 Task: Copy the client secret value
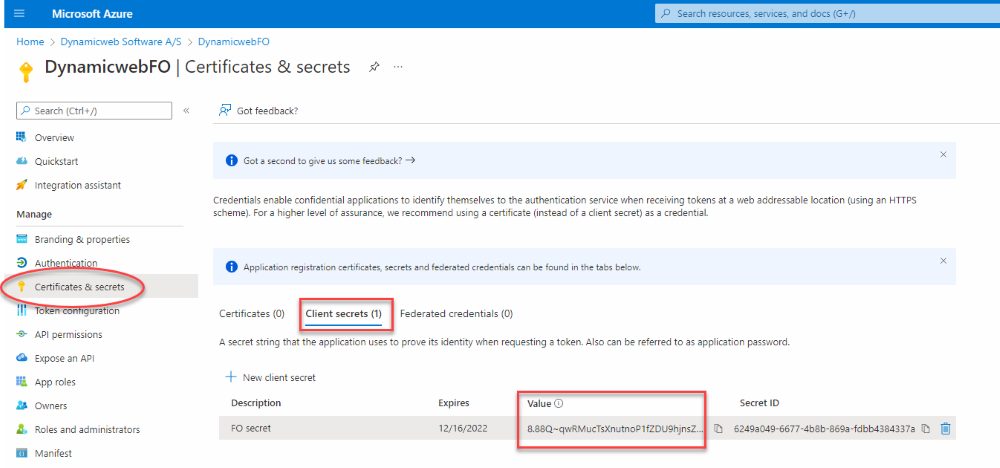tap(718, 429)
